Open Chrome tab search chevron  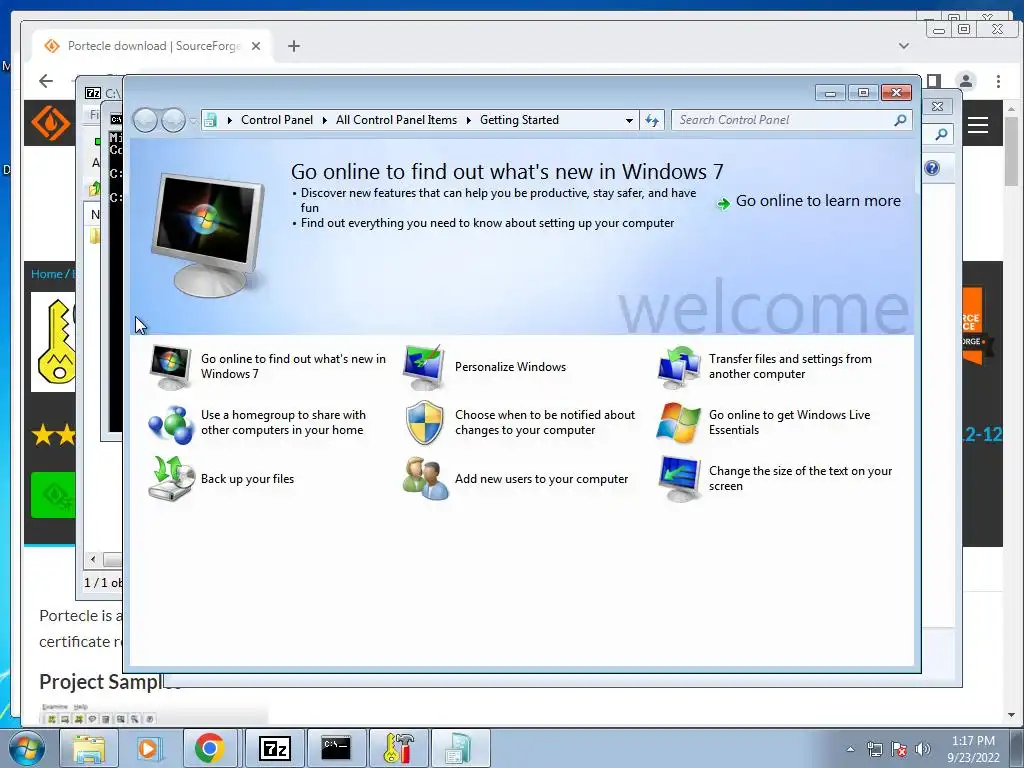[904, 46]
